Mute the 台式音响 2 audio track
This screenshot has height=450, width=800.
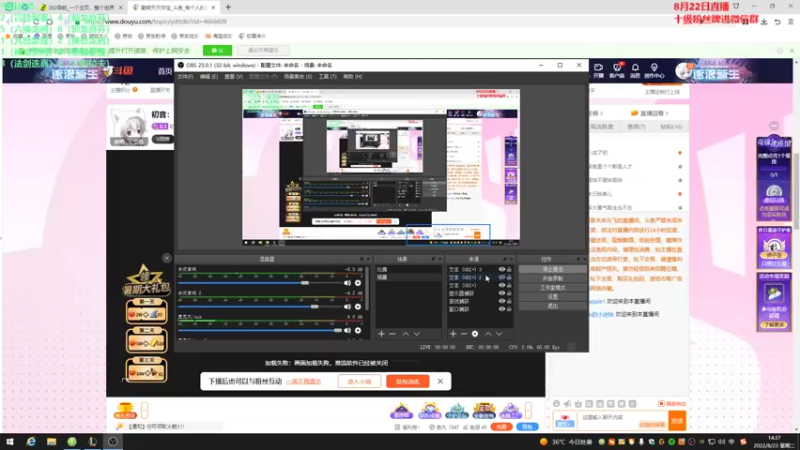(347, 307)
